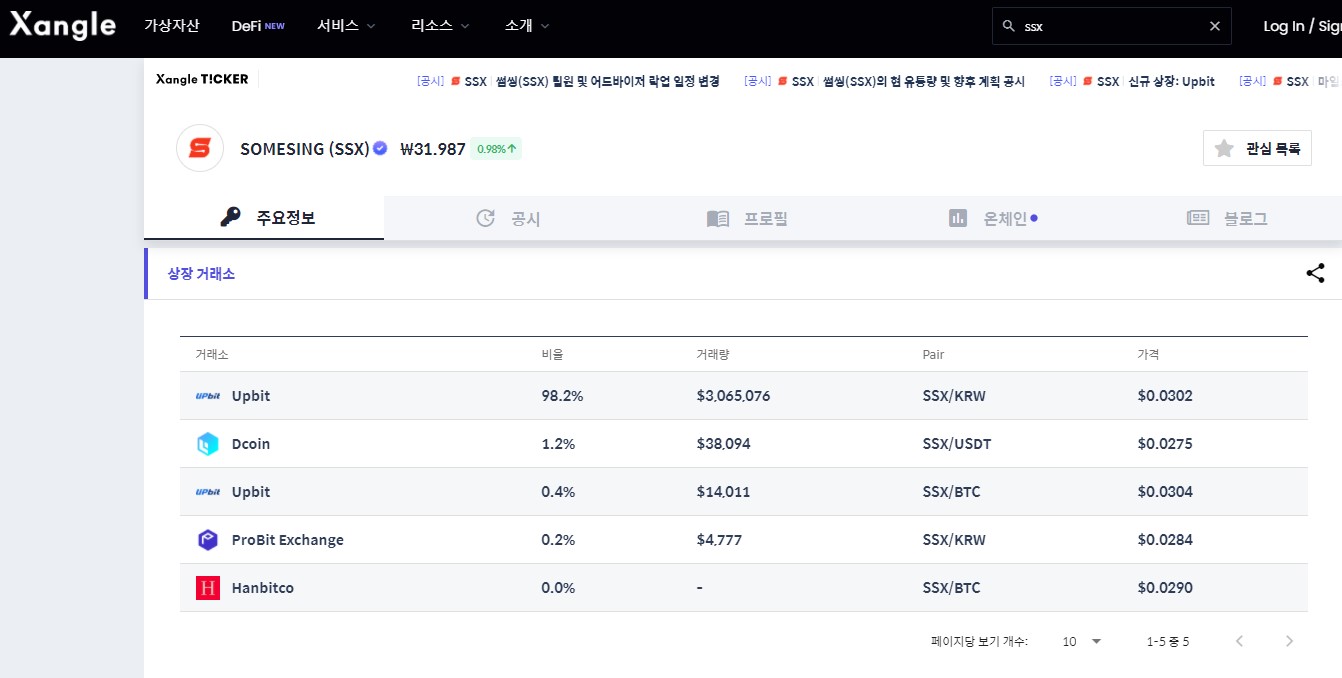The image size is (1342, 678).
Task: Click the 비율 column header
Action: 552,355
